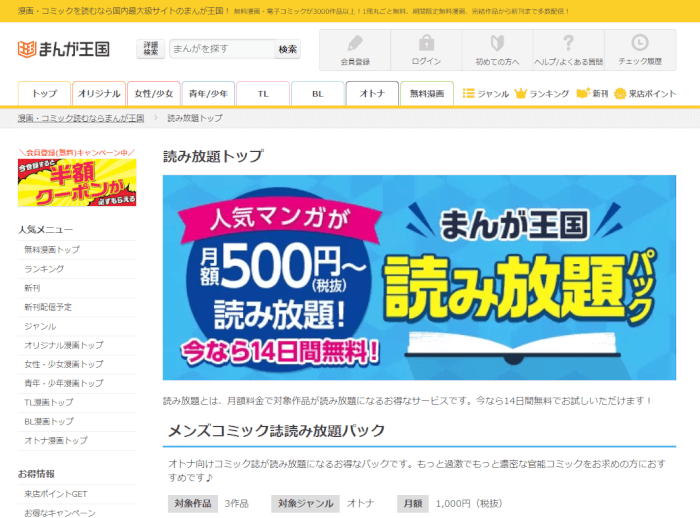Open sidebar ジャンル link

click(40, 326)
